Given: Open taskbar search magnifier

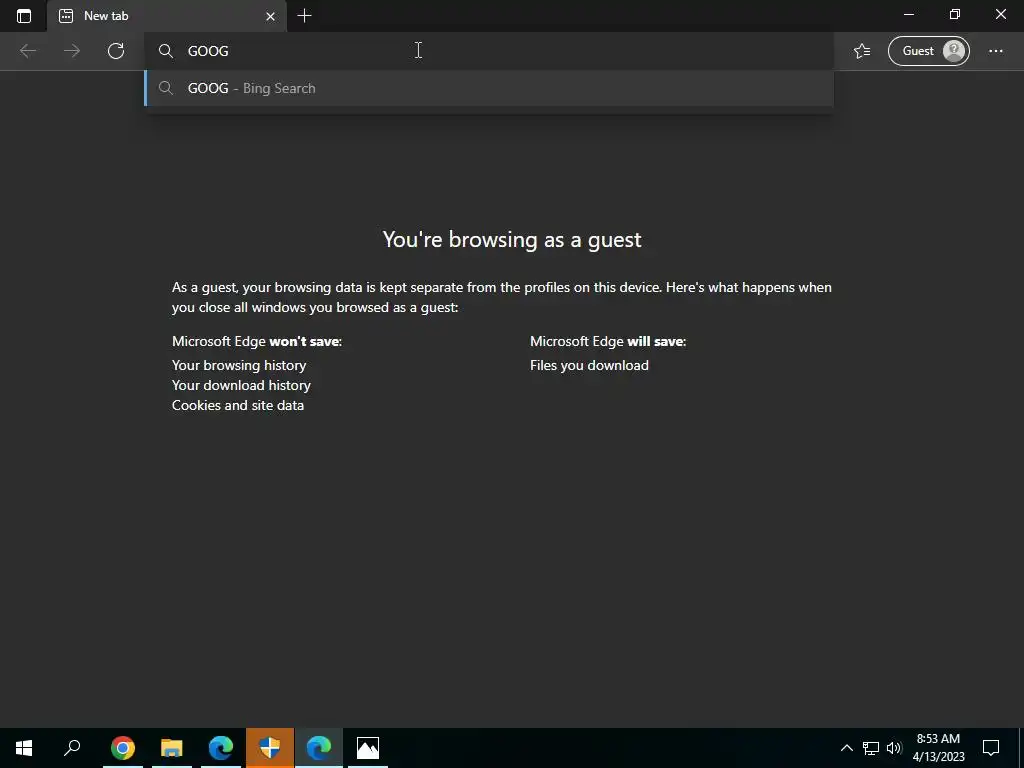Looking at the screenshot, I should [x=72, y=748].
